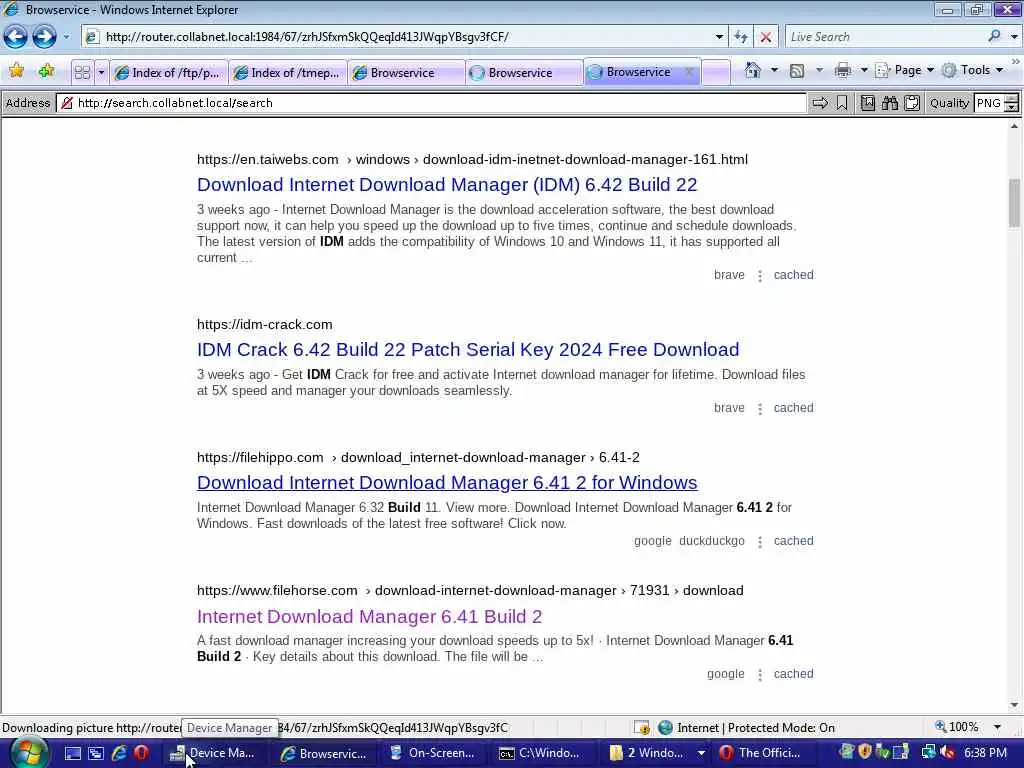Click the bookmark ribbon icon in Browservice bar
The image size is (1024, 768).
click(842, 103)
